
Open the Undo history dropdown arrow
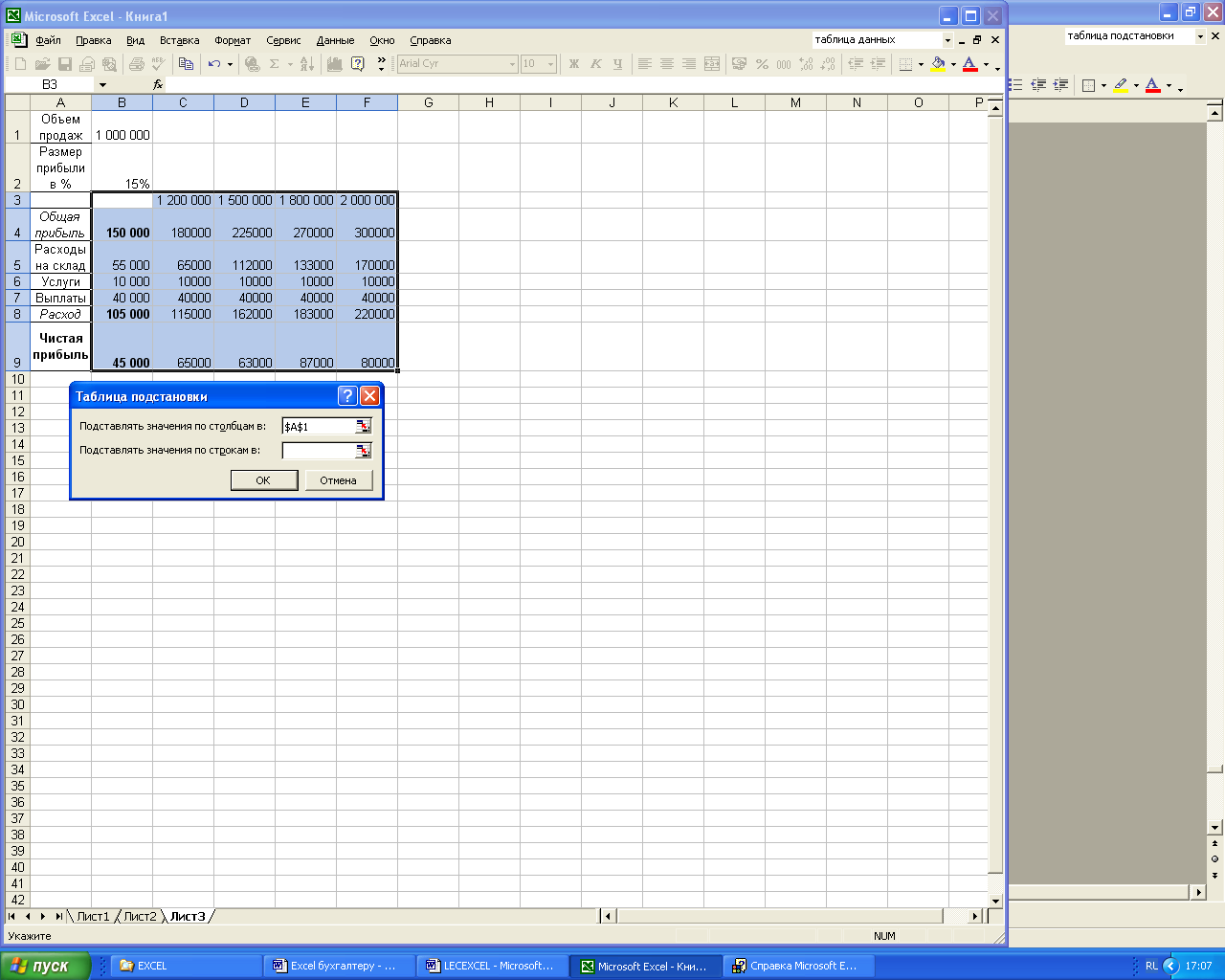click(230, 65)
